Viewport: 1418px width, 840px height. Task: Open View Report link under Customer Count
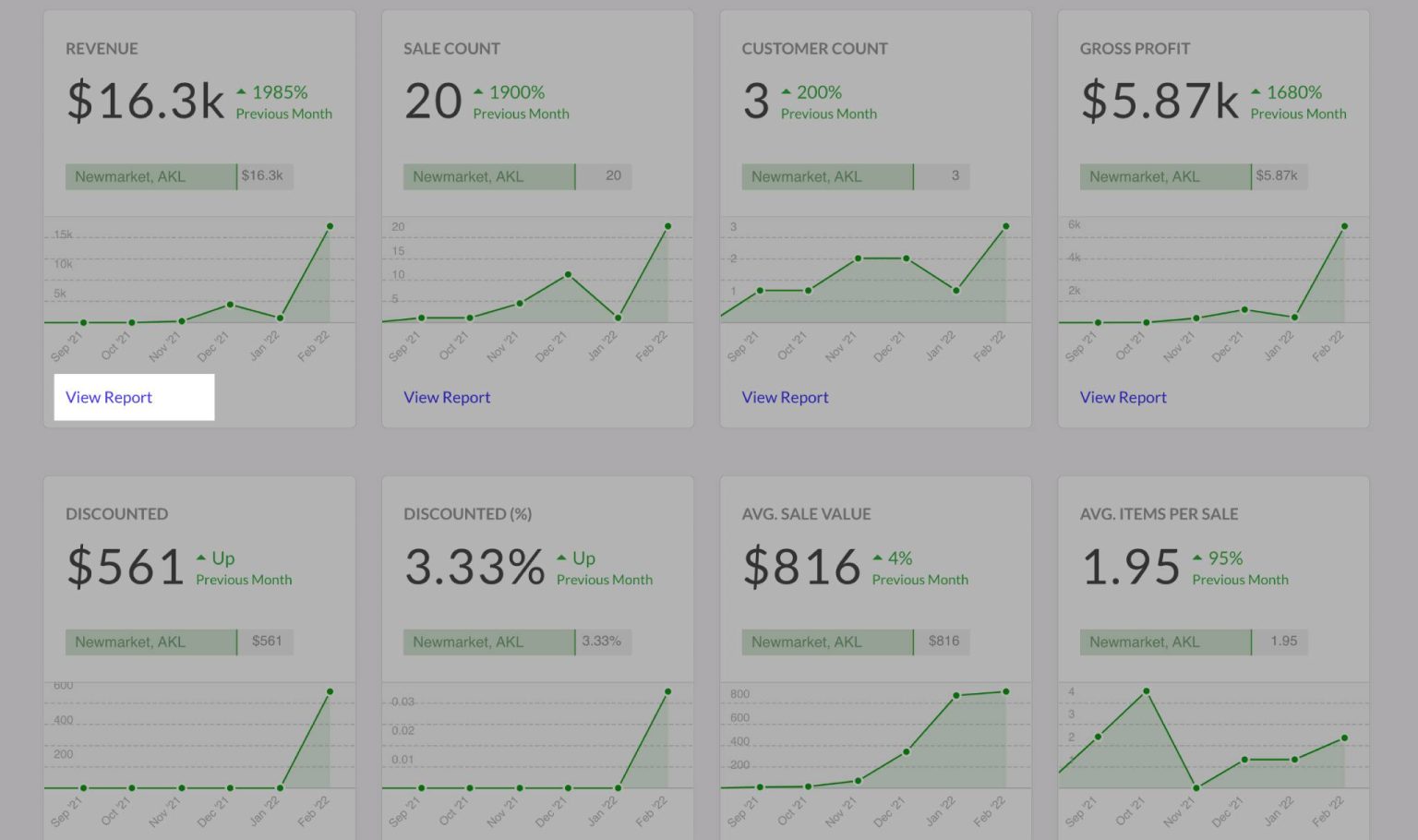click(785, 397)
